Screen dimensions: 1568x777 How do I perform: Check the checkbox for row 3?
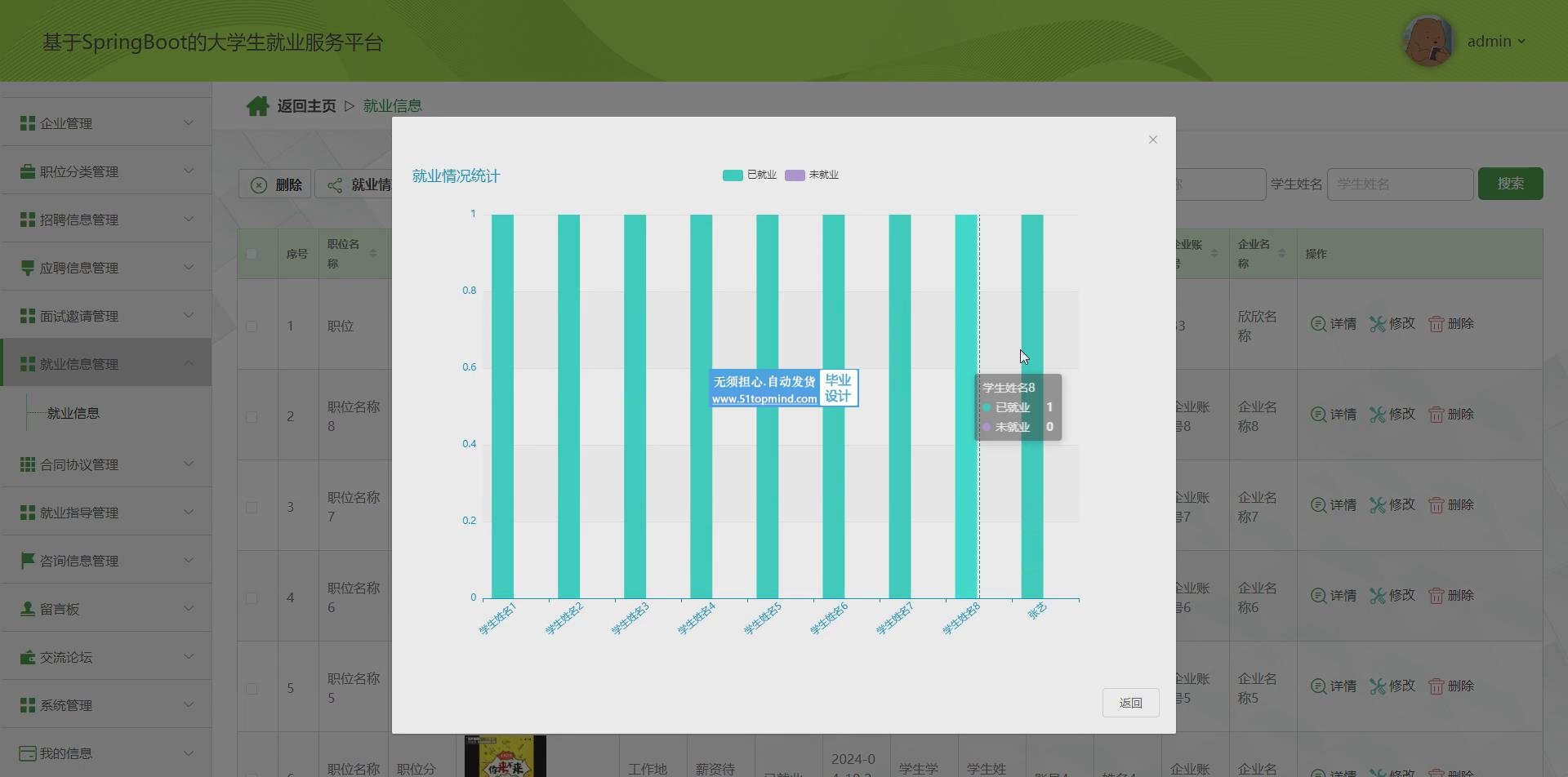pyautogui.click(x=252, y=507)
